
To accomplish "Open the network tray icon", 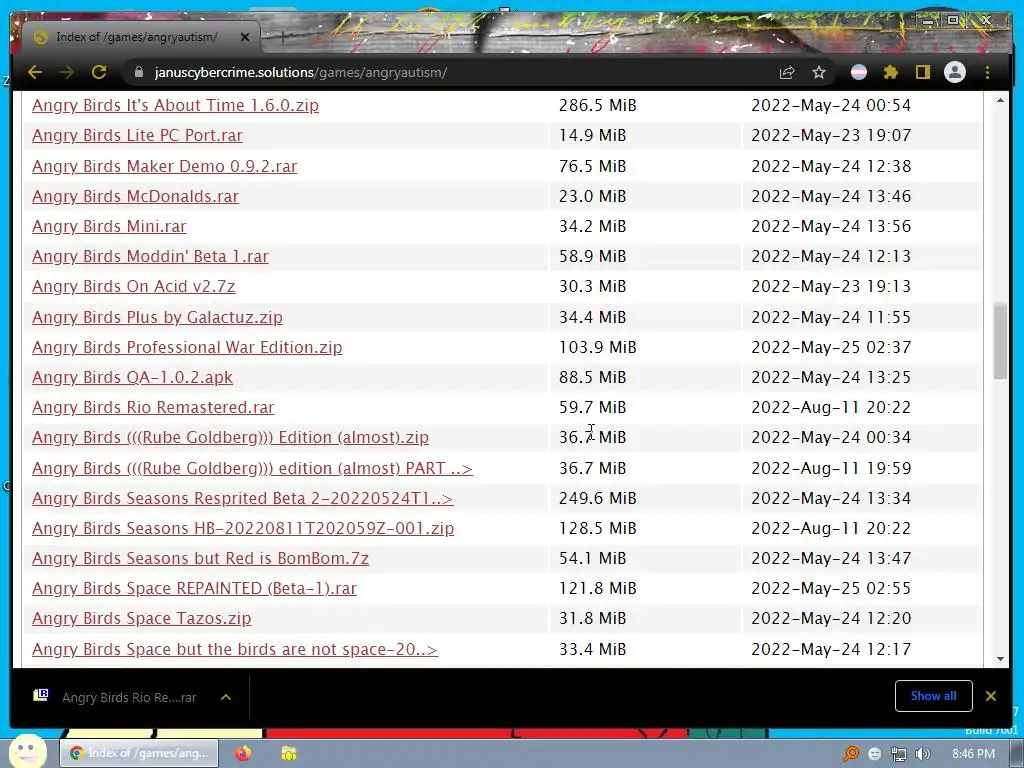I will coord(899,754).
